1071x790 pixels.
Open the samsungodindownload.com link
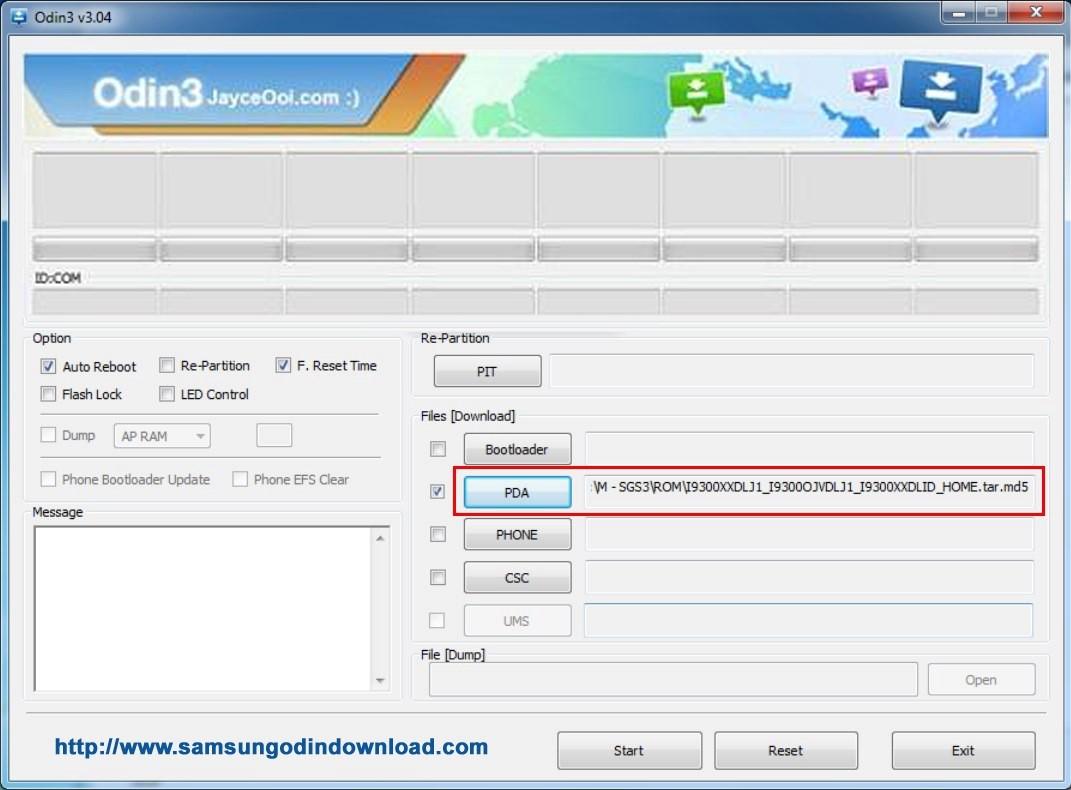[x=271, y=747]
